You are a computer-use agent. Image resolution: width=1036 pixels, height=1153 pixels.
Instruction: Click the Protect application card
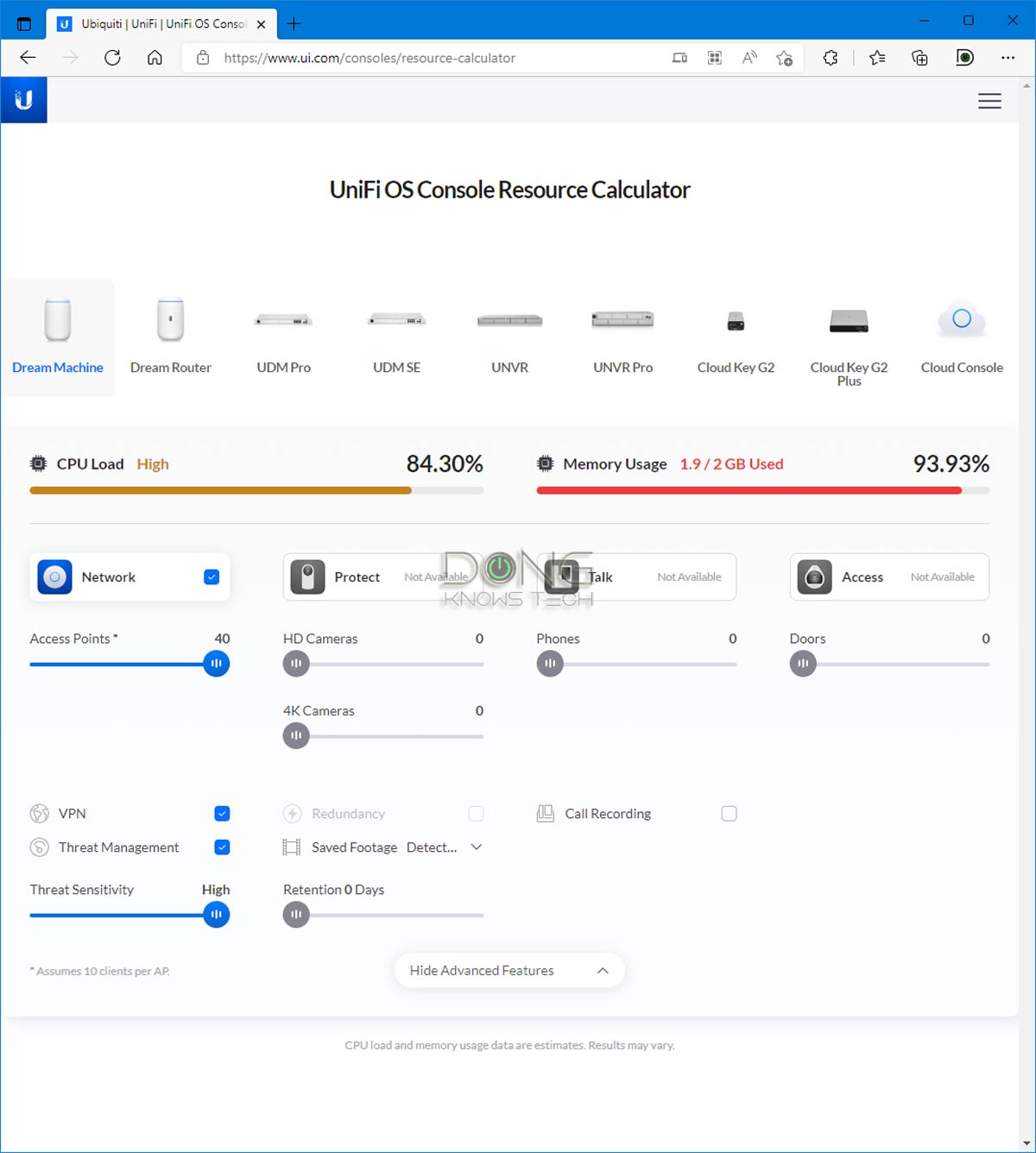point(383,576)
